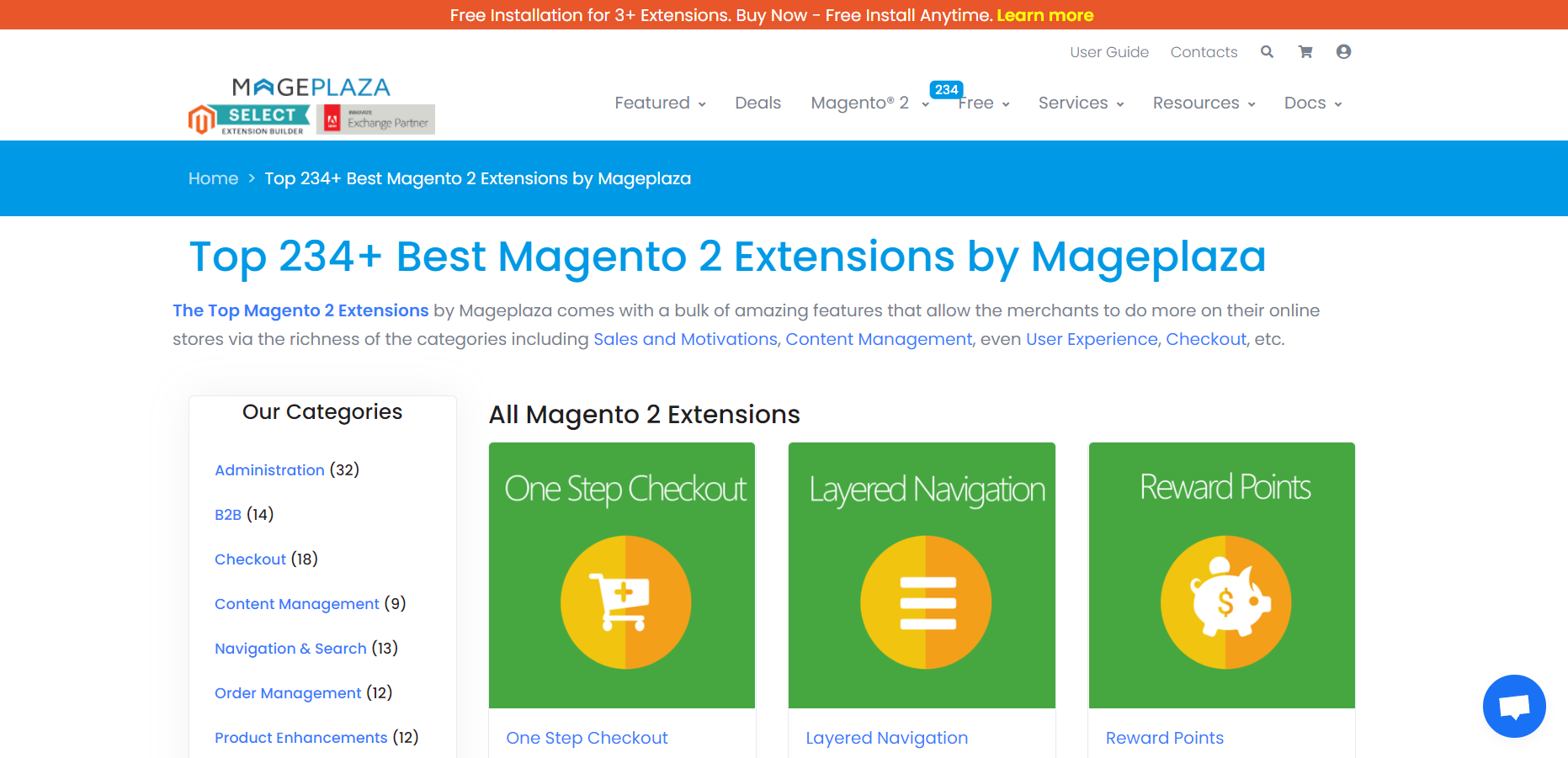Select Administration category in sidebar
Image resolution: width=1568 pixels, height=758 pixels.
[269, 470]
